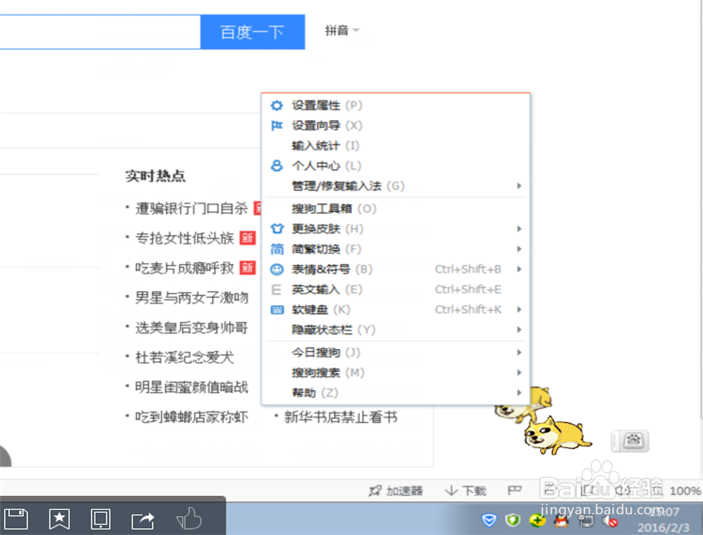Expand 管理/修复输入法 submenu arrow
Viewport: 703px width, 535px height.
point(519,186)
